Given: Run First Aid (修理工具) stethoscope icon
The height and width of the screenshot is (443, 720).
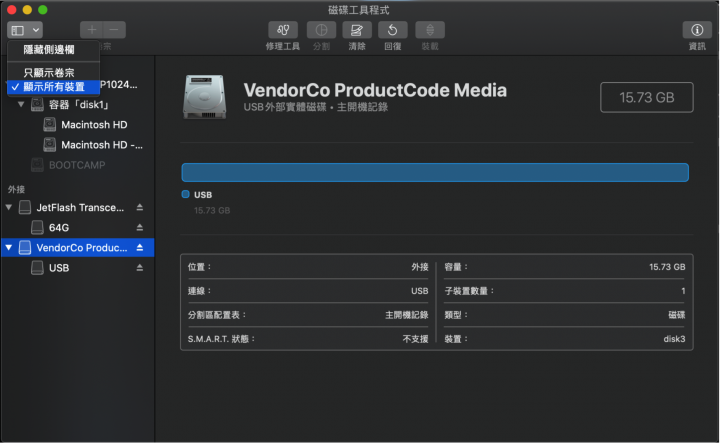Looking at the screenshot, I should 283,30.
